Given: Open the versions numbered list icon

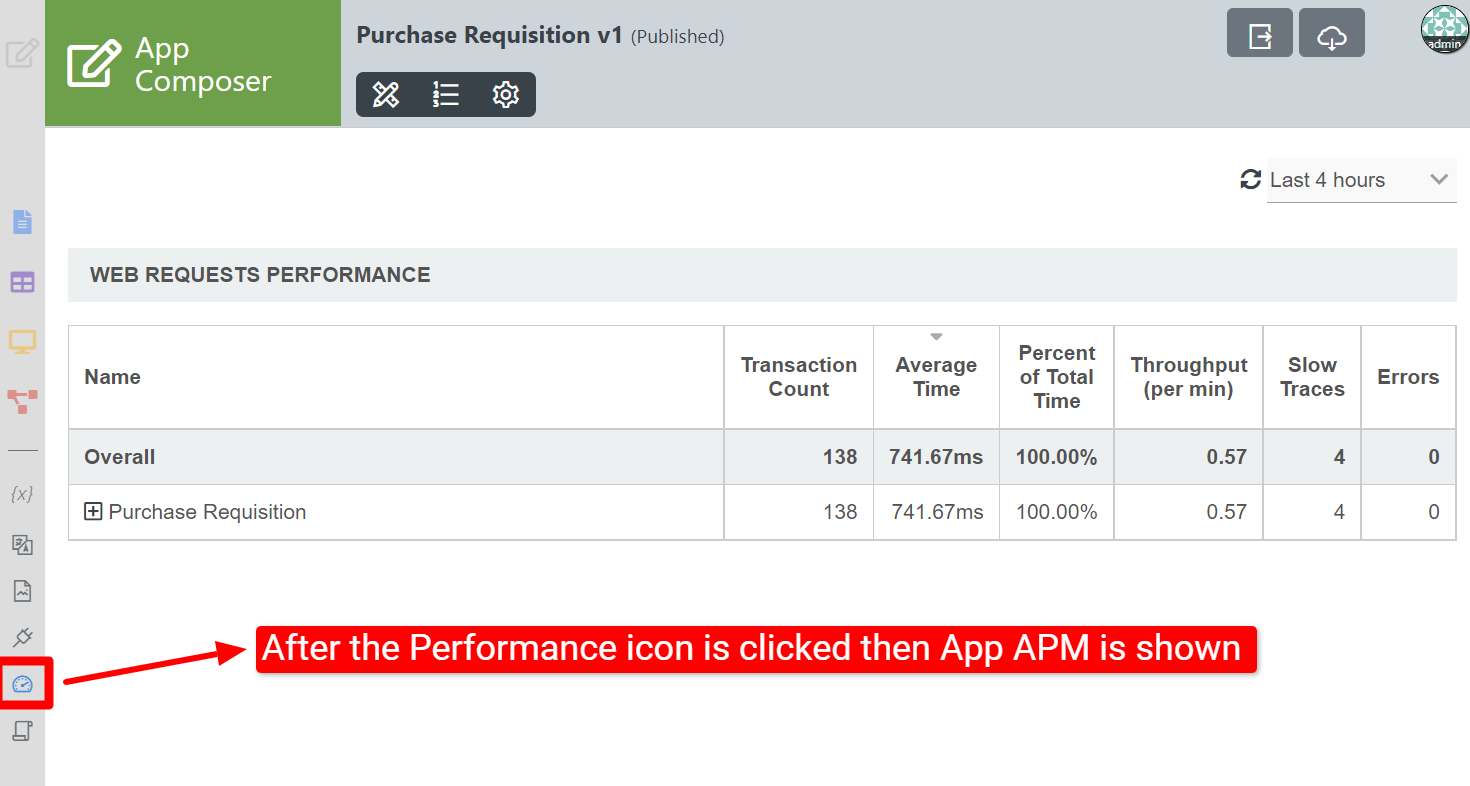Looking at the screenshot, I should [446, 95].
